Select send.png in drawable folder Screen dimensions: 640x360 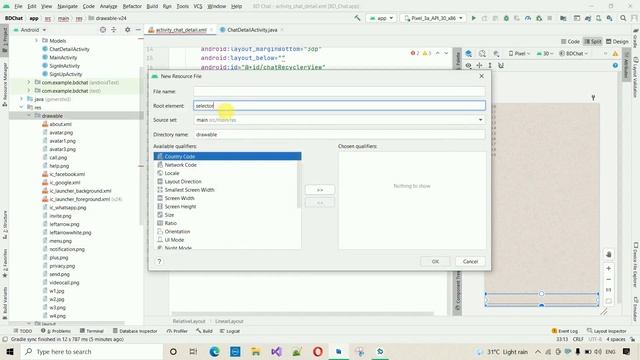coord(59,274)
